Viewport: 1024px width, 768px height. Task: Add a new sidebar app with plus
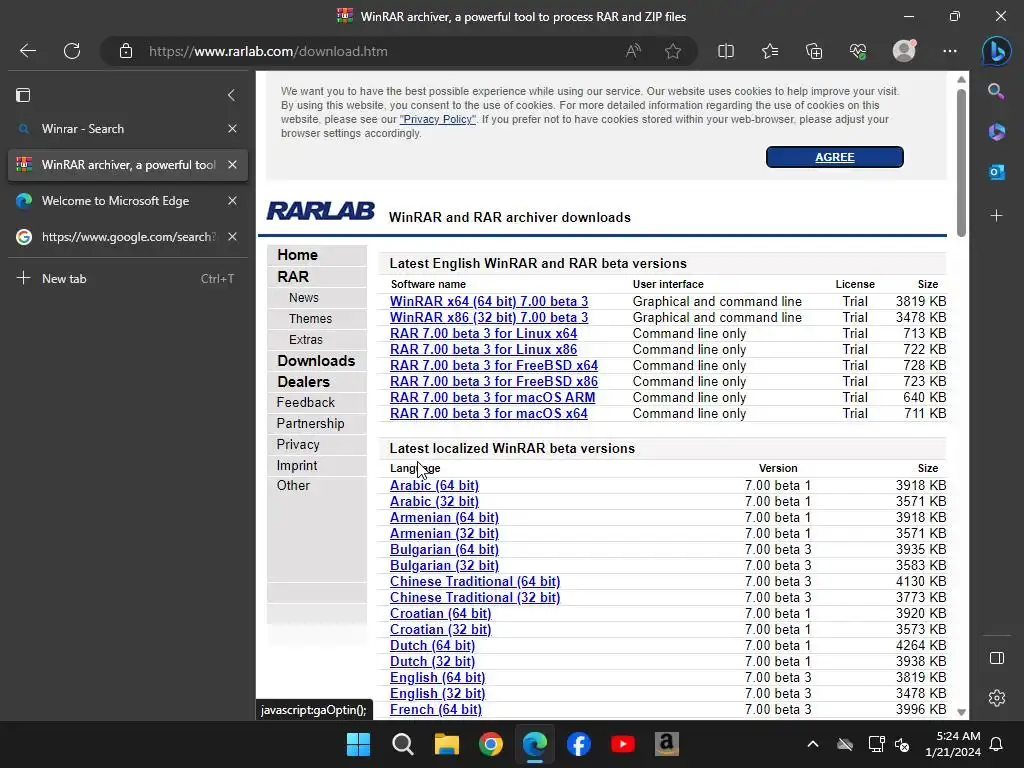coord(997,216)
